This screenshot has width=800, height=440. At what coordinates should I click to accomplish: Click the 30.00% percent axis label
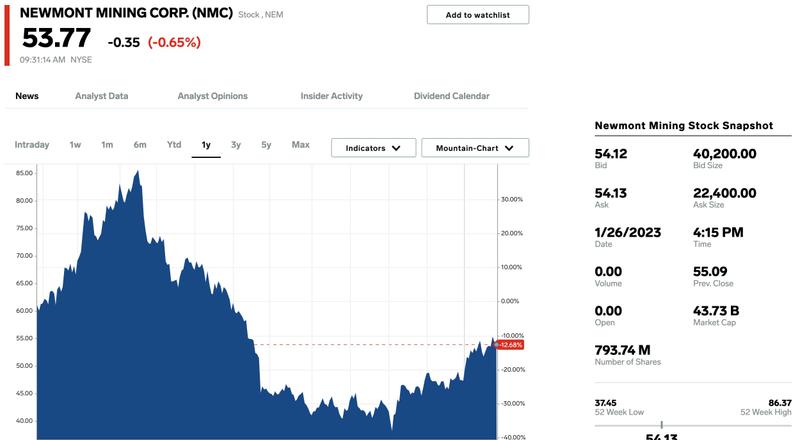point(512,200)
